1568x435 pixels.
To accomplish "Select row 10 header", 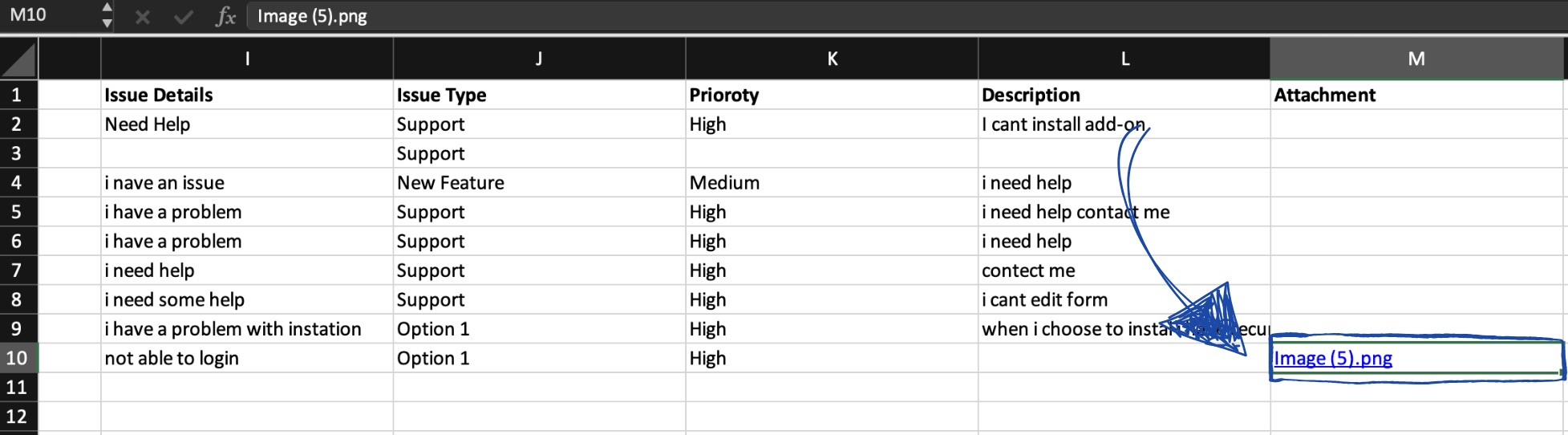I will (x=17, y=358).
